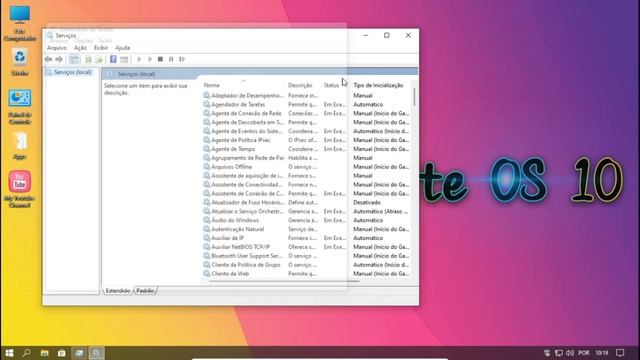
Task: Select Agrupamento de Rede de Par service
Action: (x=247, y=158)
